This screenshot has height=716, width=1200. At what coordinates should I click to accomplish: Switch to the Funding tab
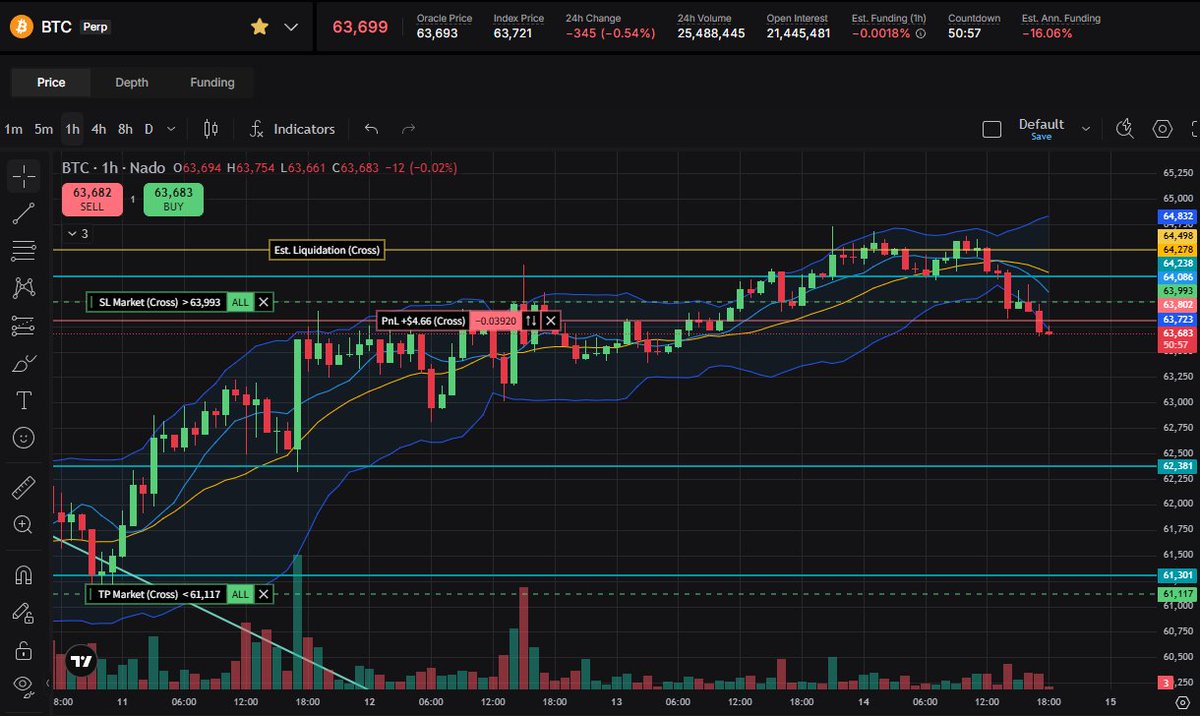[x=212, y=82]
